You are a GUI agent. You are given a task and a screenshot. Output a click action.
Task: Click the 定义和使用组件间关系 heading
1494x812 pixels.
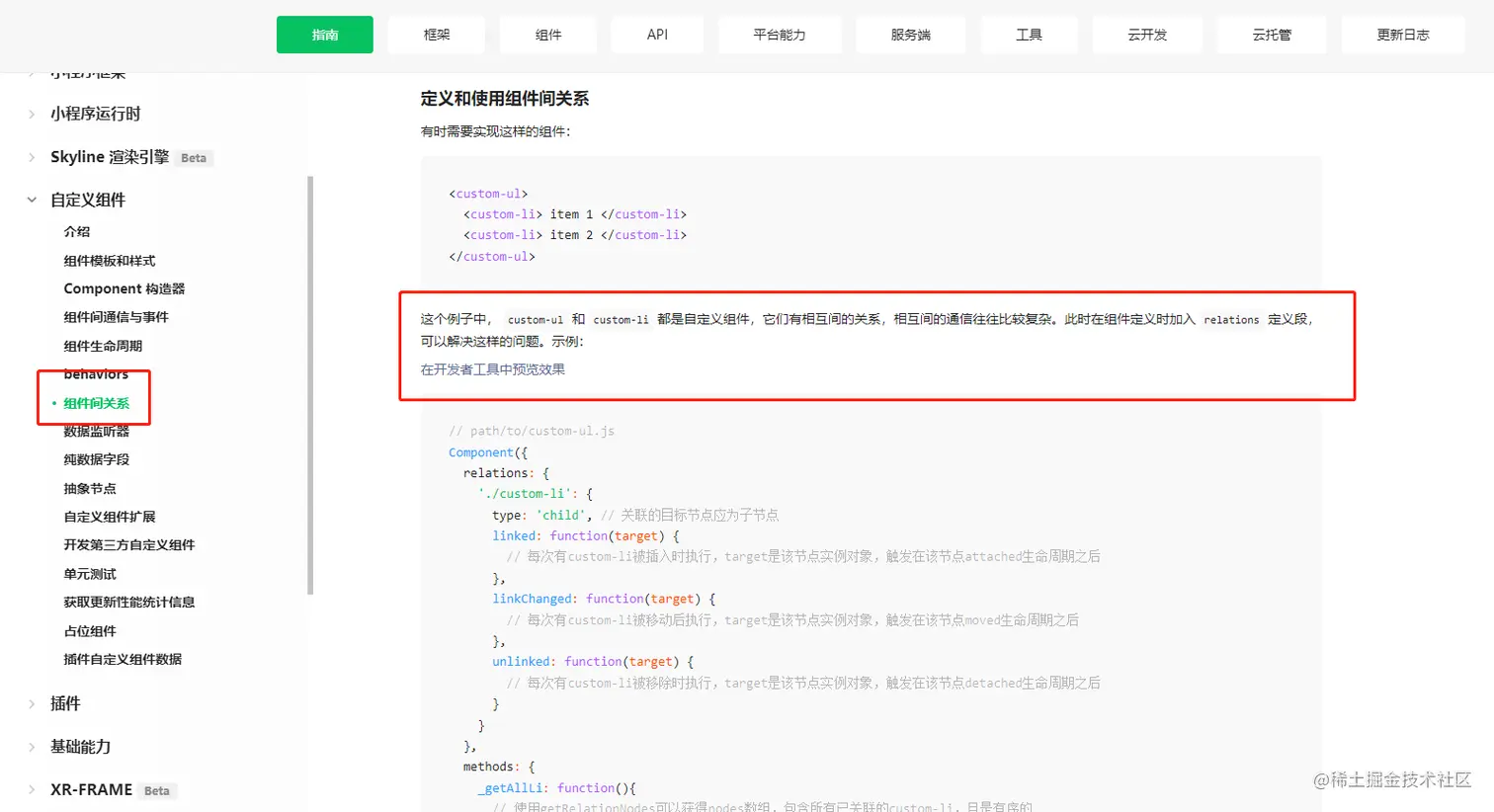click(x=505, y=99)
